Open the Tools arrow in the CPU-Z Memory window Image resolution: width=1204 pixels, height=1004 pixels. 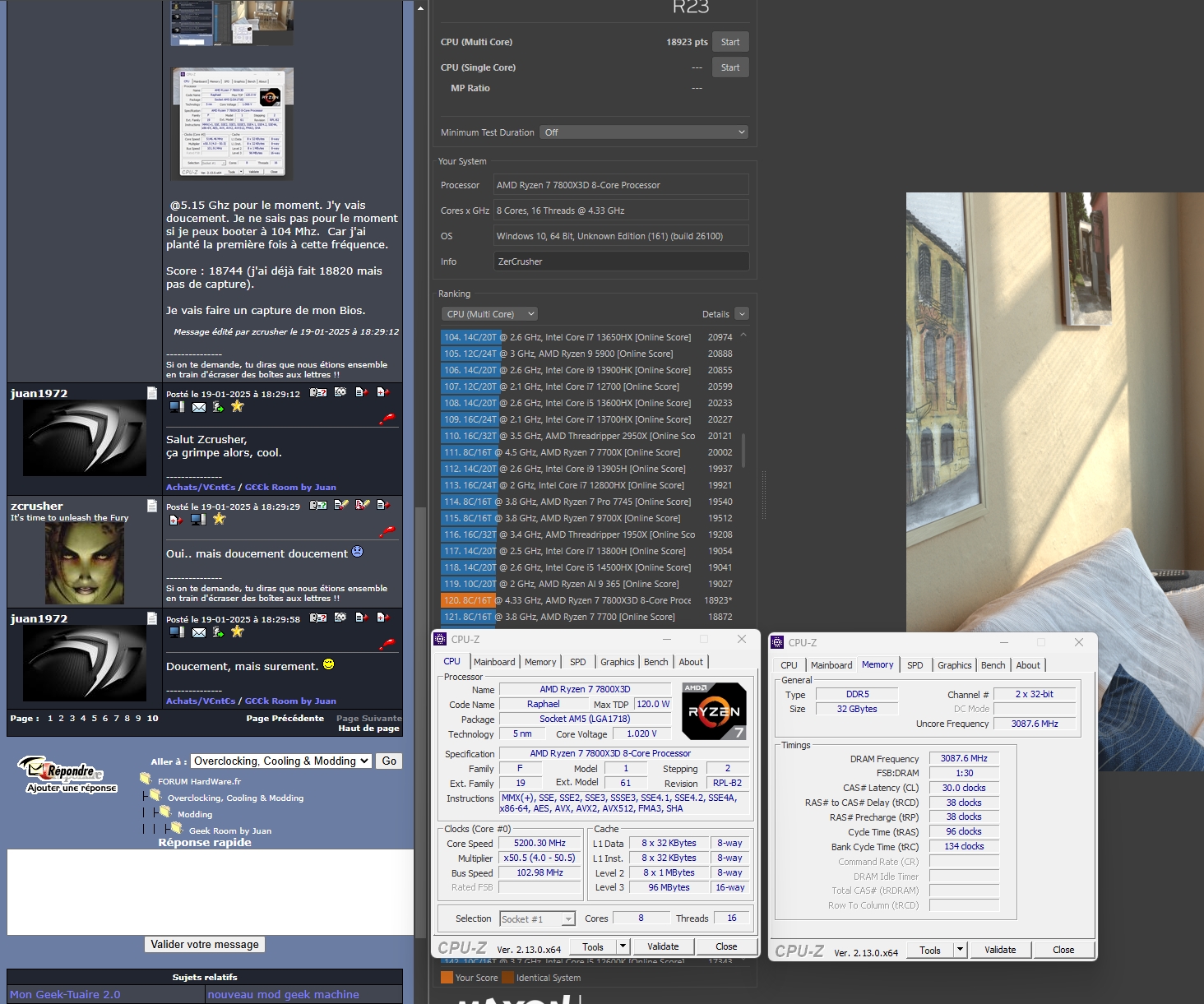pyautogui.click(x=960, y=950)
